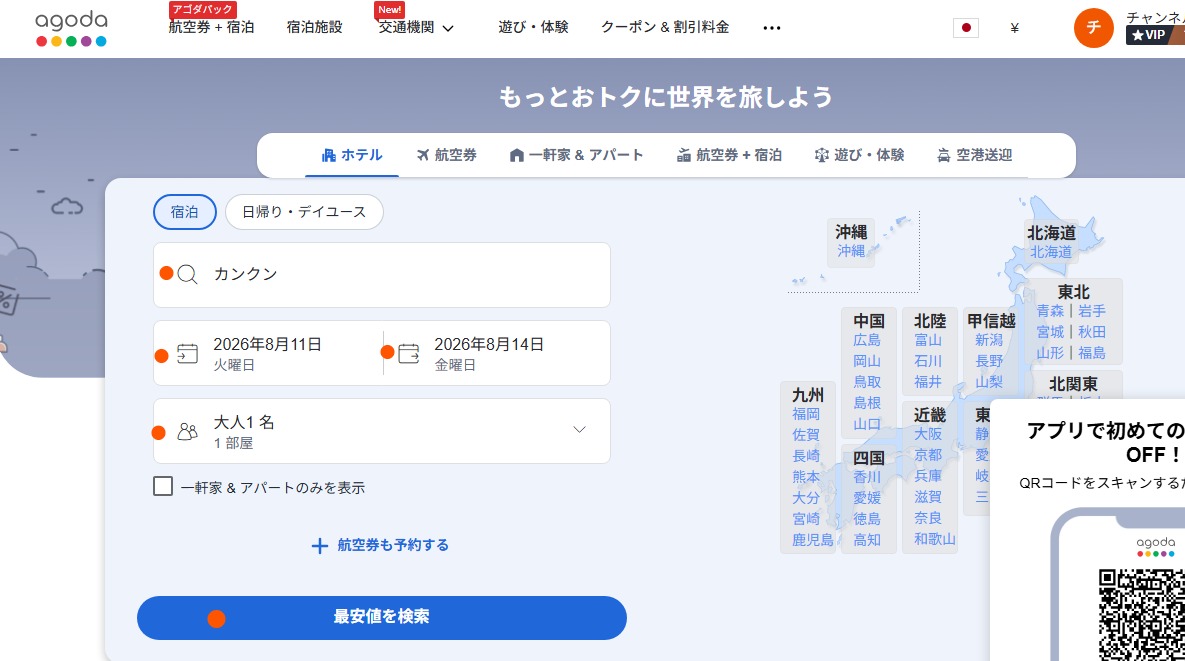Select 福島 in 東北 region
This screenshot has height=661, width=1185.
pos(1091,353)
